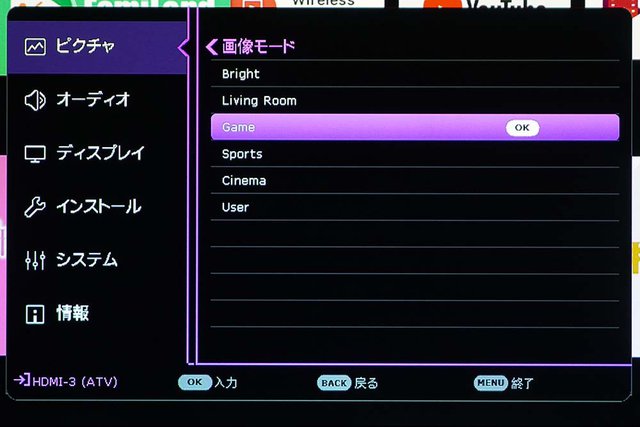The height and width of the screenshot is (427, 640).
Task: Select the Sports picture mode
Action: click(415, 154)
